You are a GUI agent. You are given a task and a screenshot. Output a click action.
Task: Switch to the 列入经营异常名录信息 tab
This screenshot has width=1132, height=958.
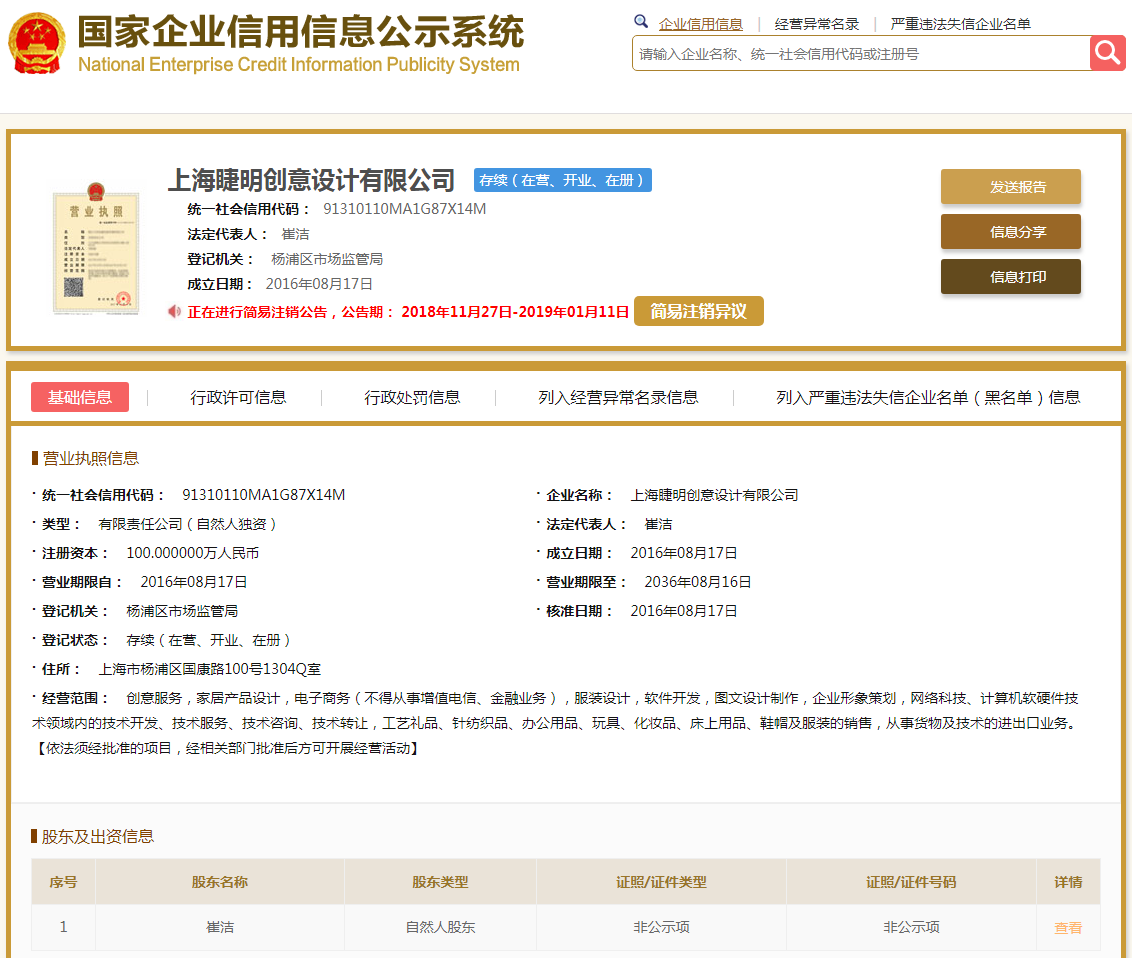click(x=618, y=397)
